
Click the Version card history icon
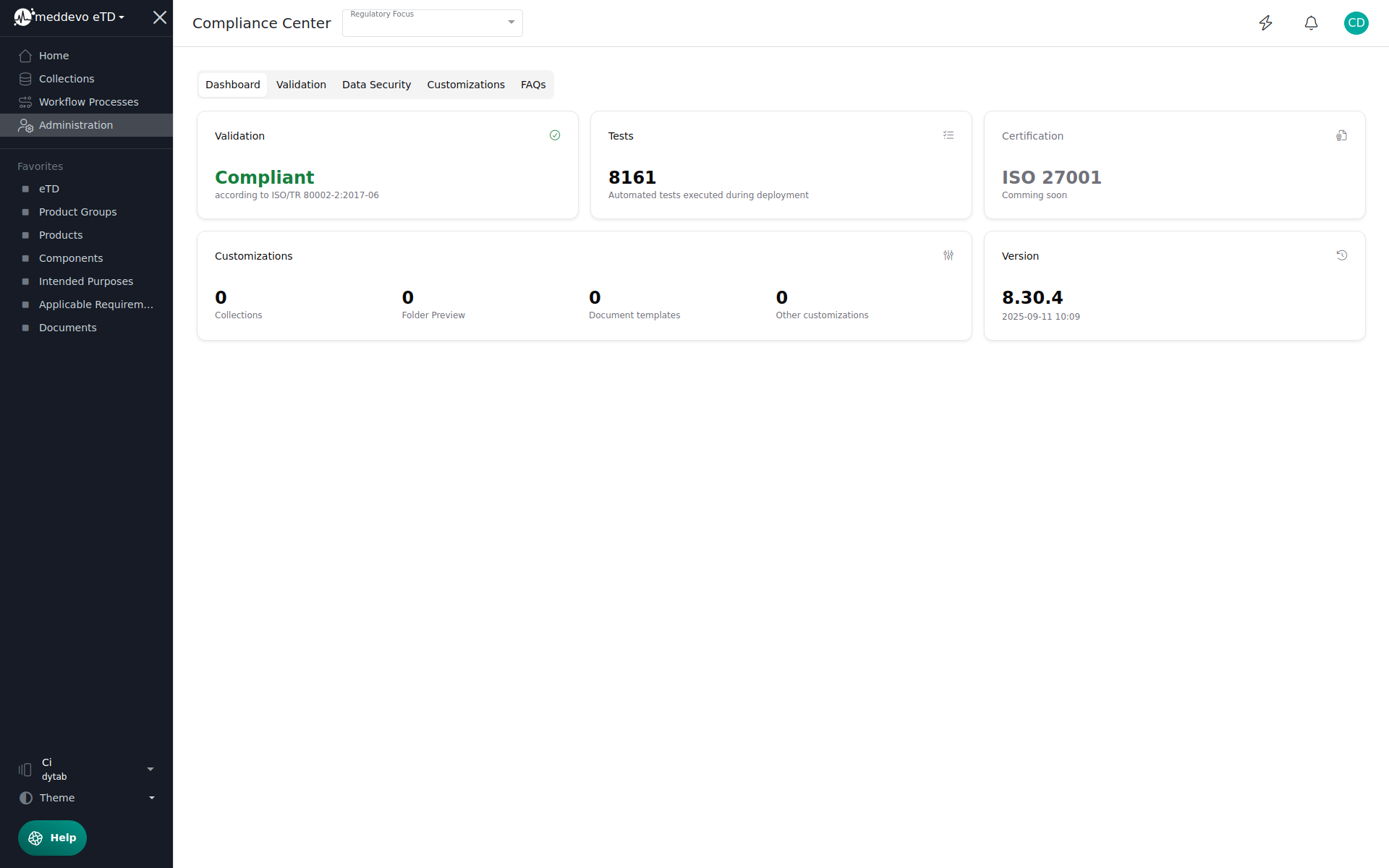1341,255
